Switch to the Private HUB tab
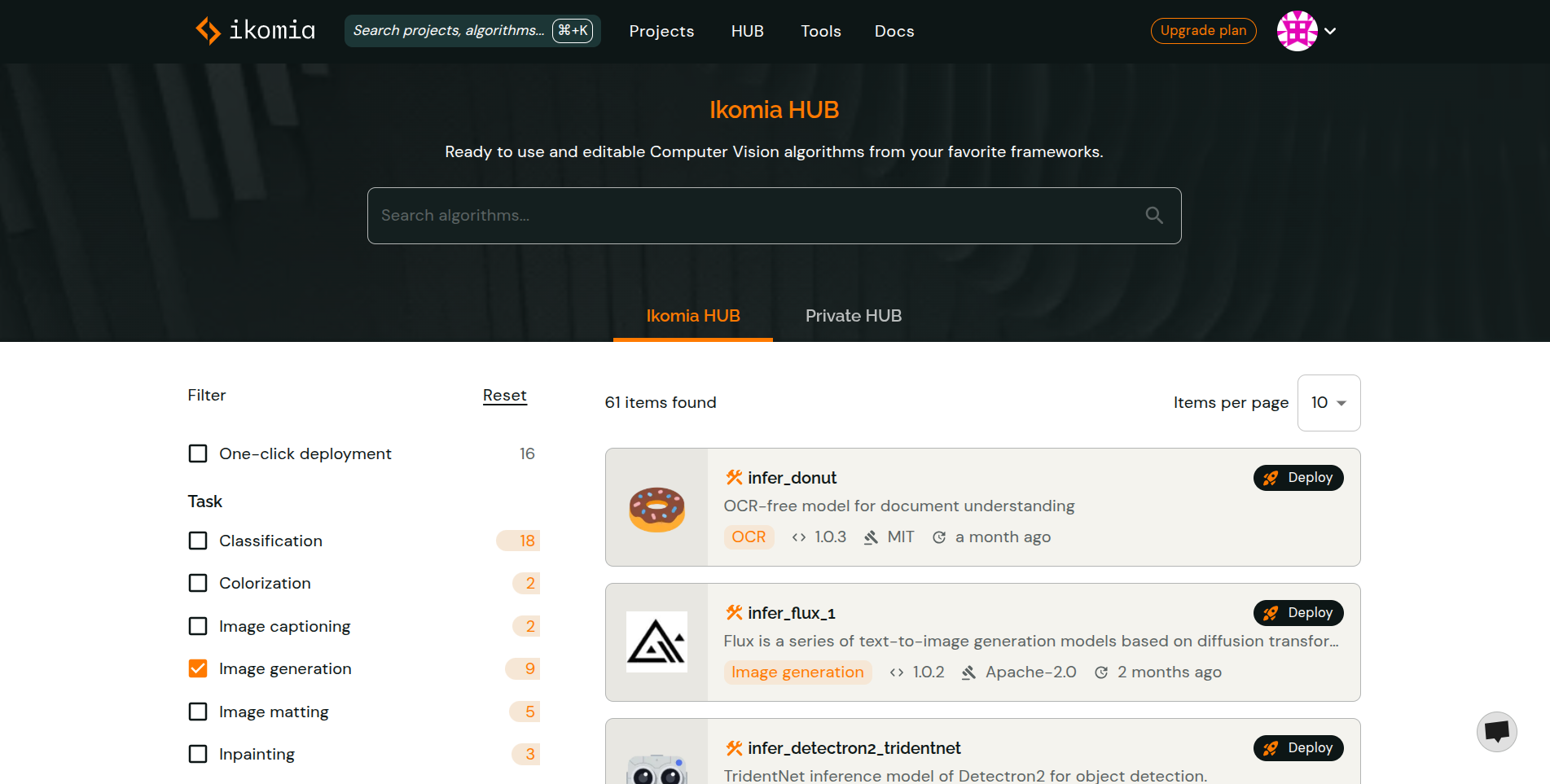The height and width of the screenshot is (784, 1550). coord(854,316)
